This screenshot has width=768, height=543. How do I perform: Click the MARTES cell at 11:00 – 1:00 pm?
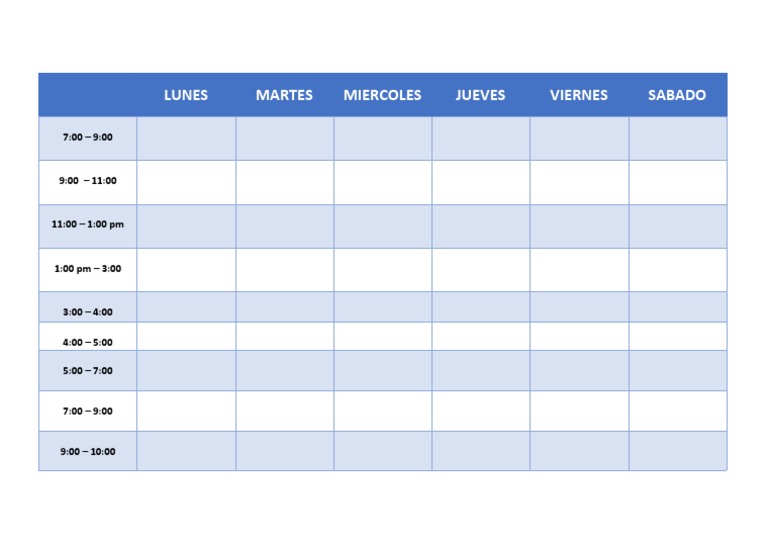pos(284,226)
